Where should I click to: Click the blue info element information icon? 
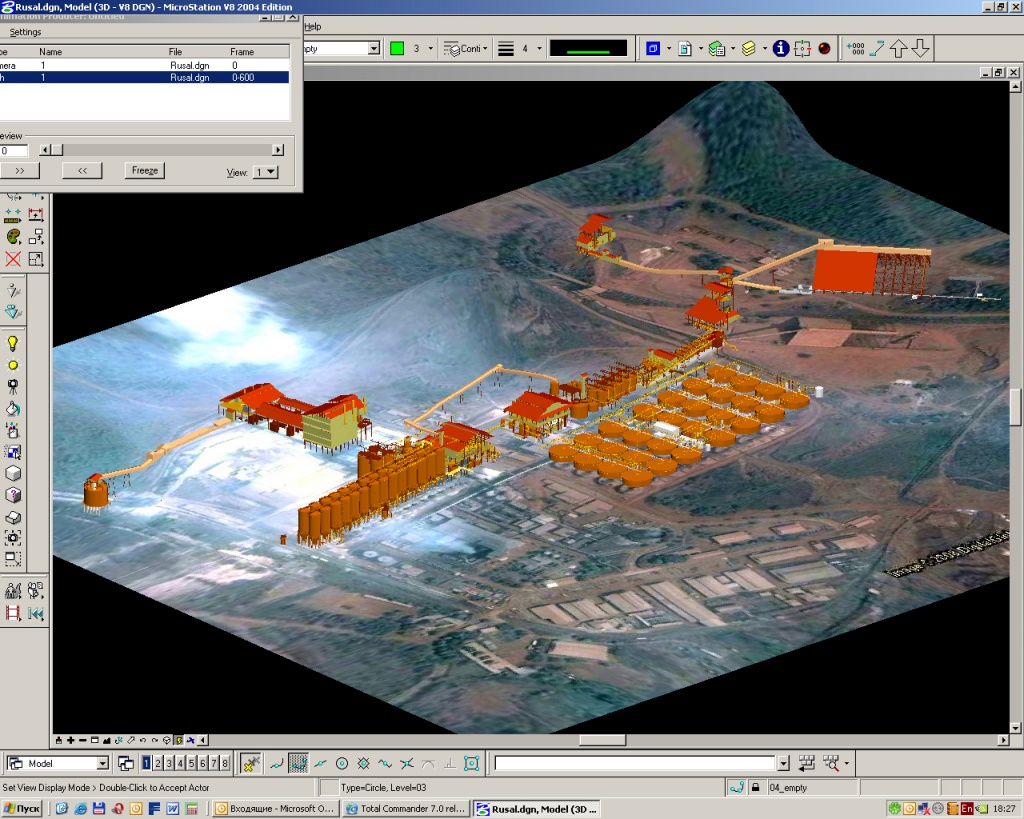(780, 48)
